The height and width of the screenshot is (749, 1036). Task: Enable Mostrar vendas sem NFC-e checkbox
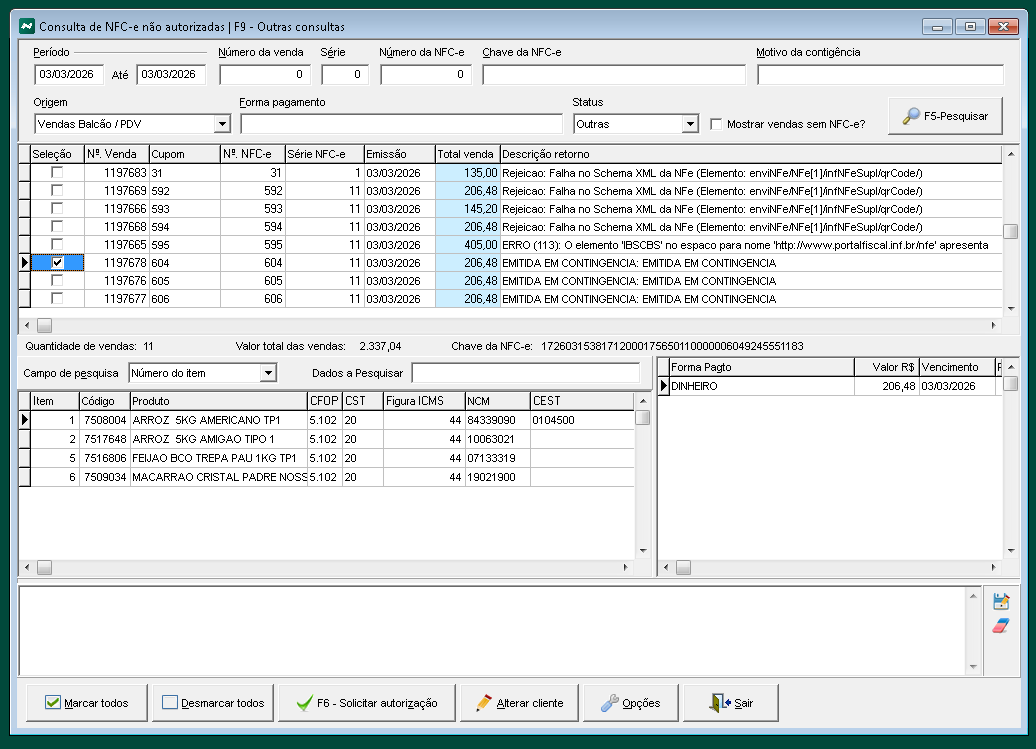pos(716,124)
